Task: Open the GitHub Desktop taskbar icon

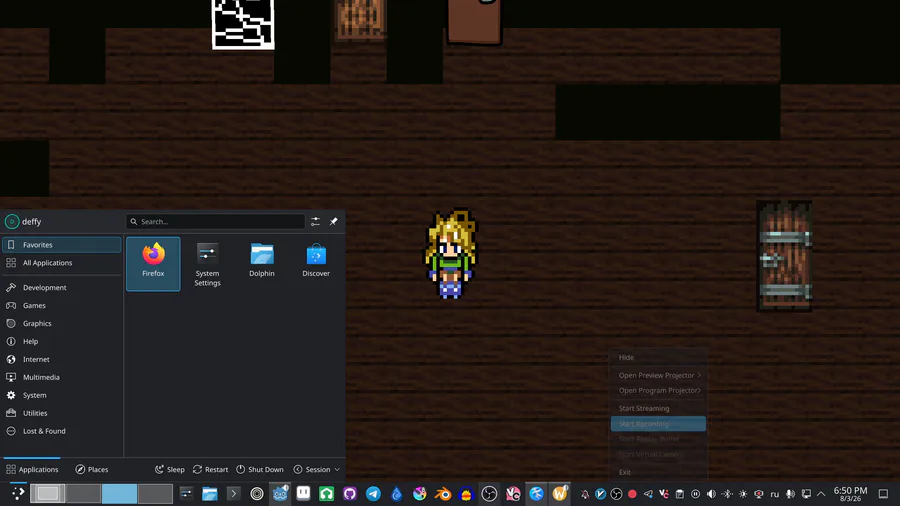Action: (x=350, y=493)
